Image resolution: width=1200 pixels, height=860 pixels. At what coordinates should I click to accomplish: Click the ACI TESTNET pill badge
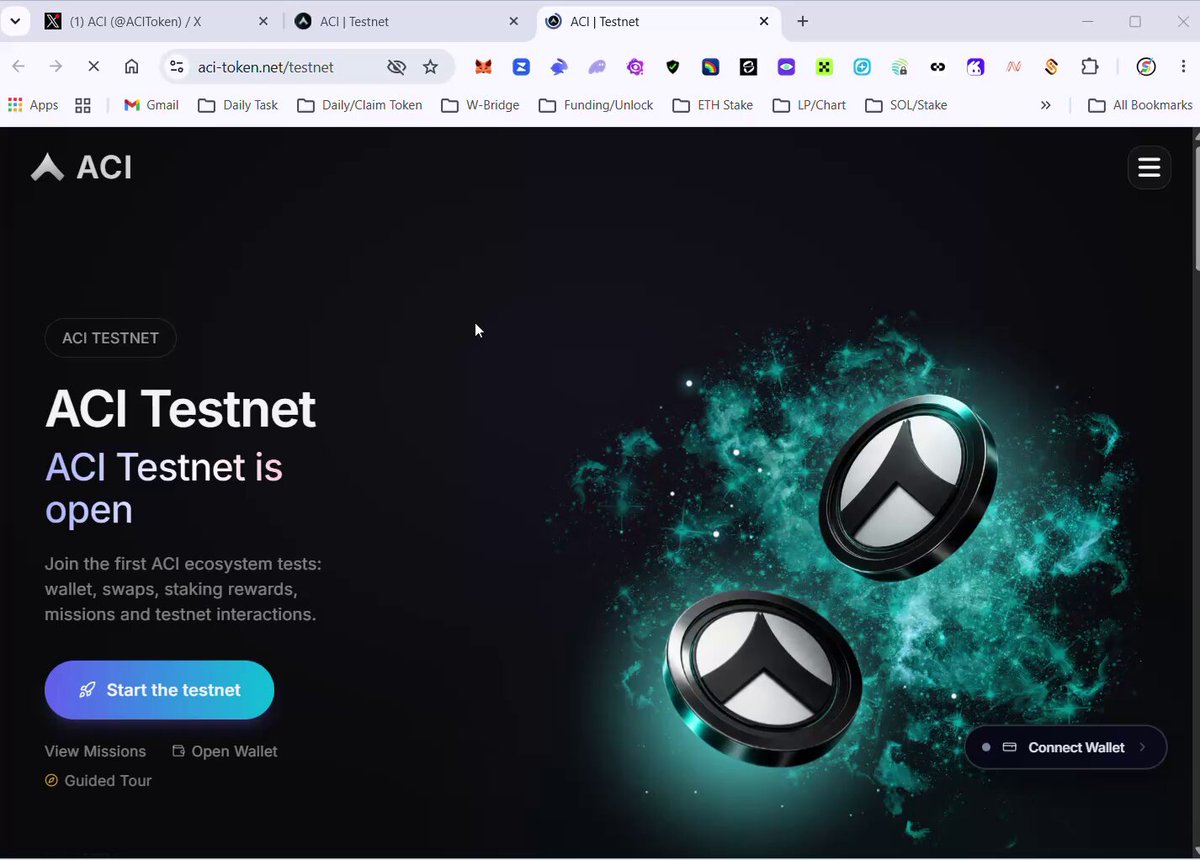pyautogui.click(x=110, y=338)
